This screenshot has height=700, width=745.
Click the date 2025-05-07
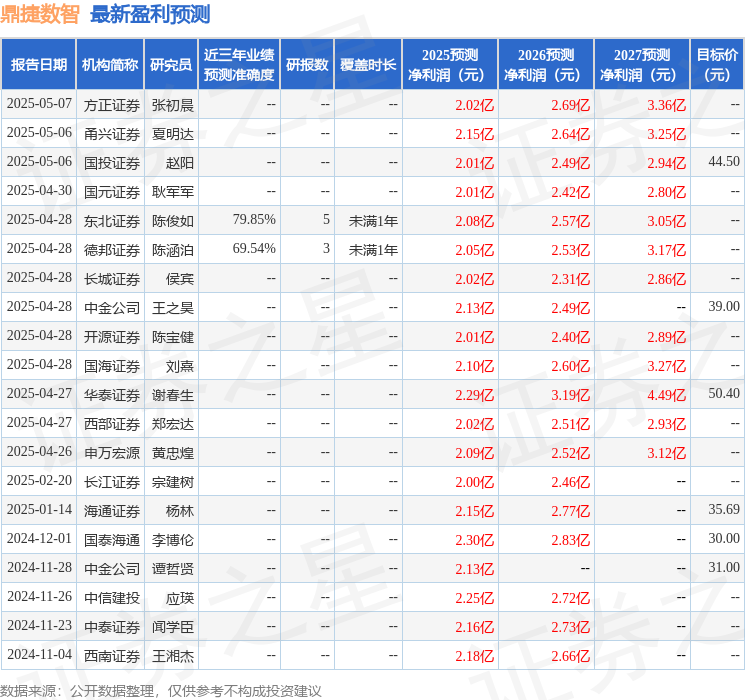click(39, 104)
